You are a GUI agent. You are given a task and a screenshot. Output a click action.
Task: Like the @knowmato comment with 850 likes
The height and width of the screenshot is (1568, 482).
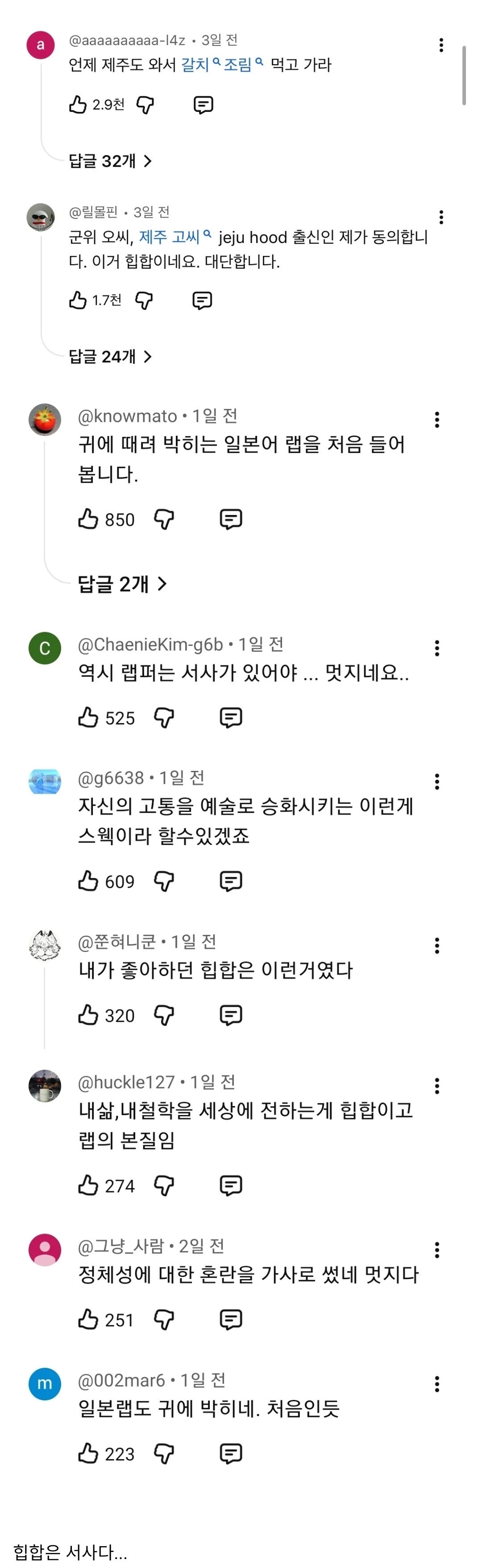point(88,519)
